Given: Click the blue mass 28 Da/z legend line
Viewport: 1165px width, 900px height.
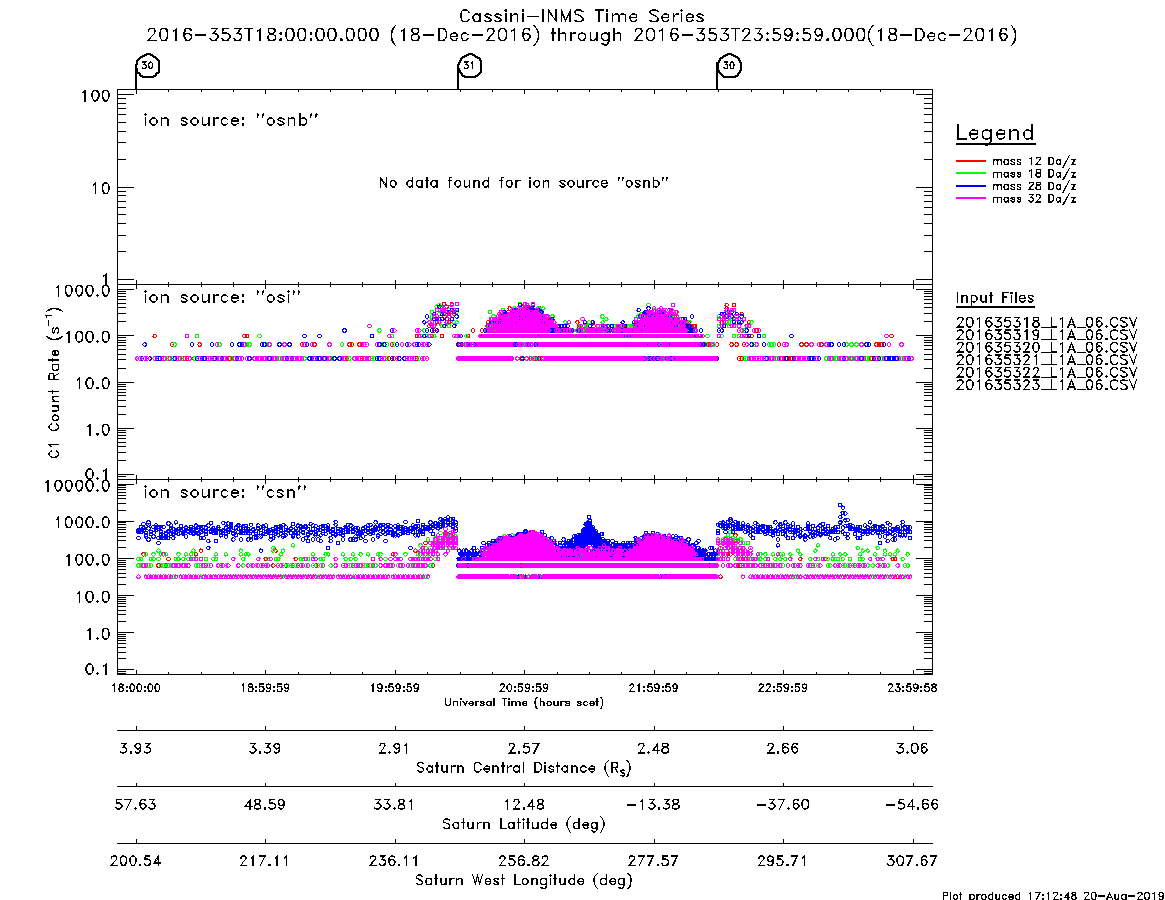Looking at the screenshot, I should click(970, 187).
